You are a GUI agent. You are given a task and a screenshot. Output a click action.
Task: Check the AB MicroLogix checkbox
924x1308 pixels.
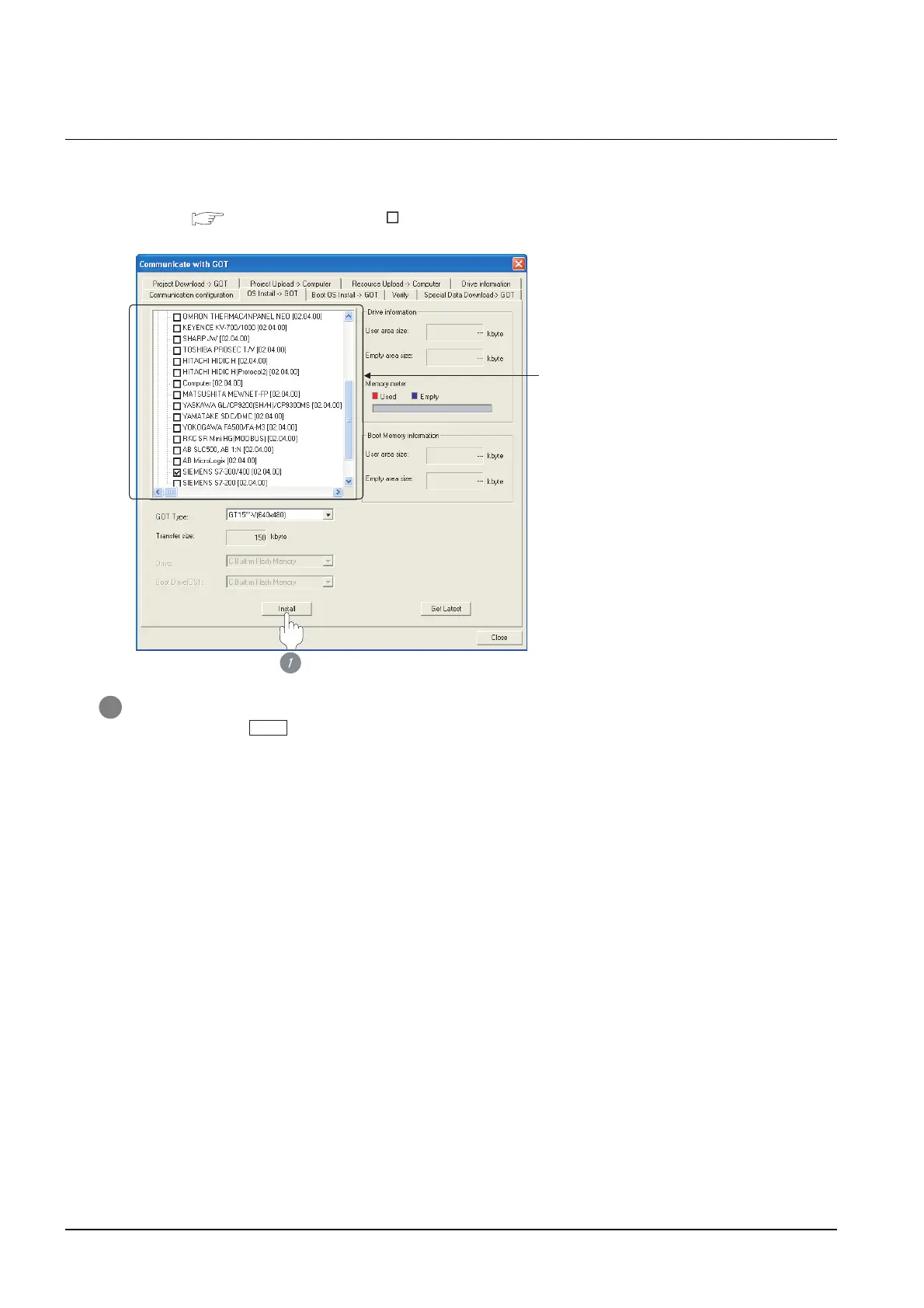click(177, 461)
